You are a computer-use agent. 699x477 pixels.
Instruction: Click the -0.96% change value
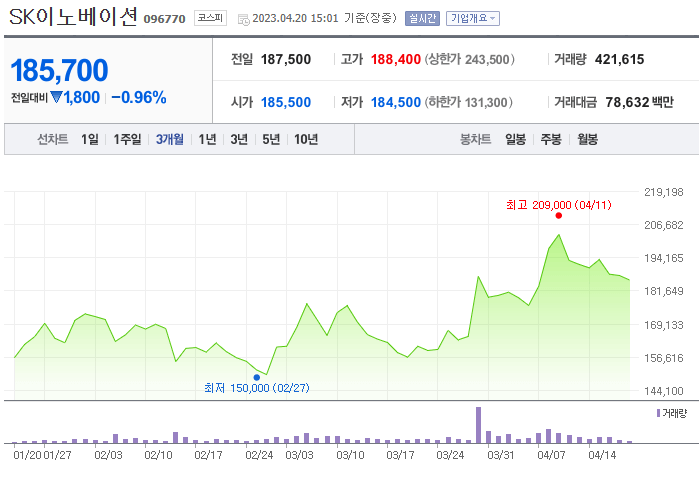(x=139, y=97)
